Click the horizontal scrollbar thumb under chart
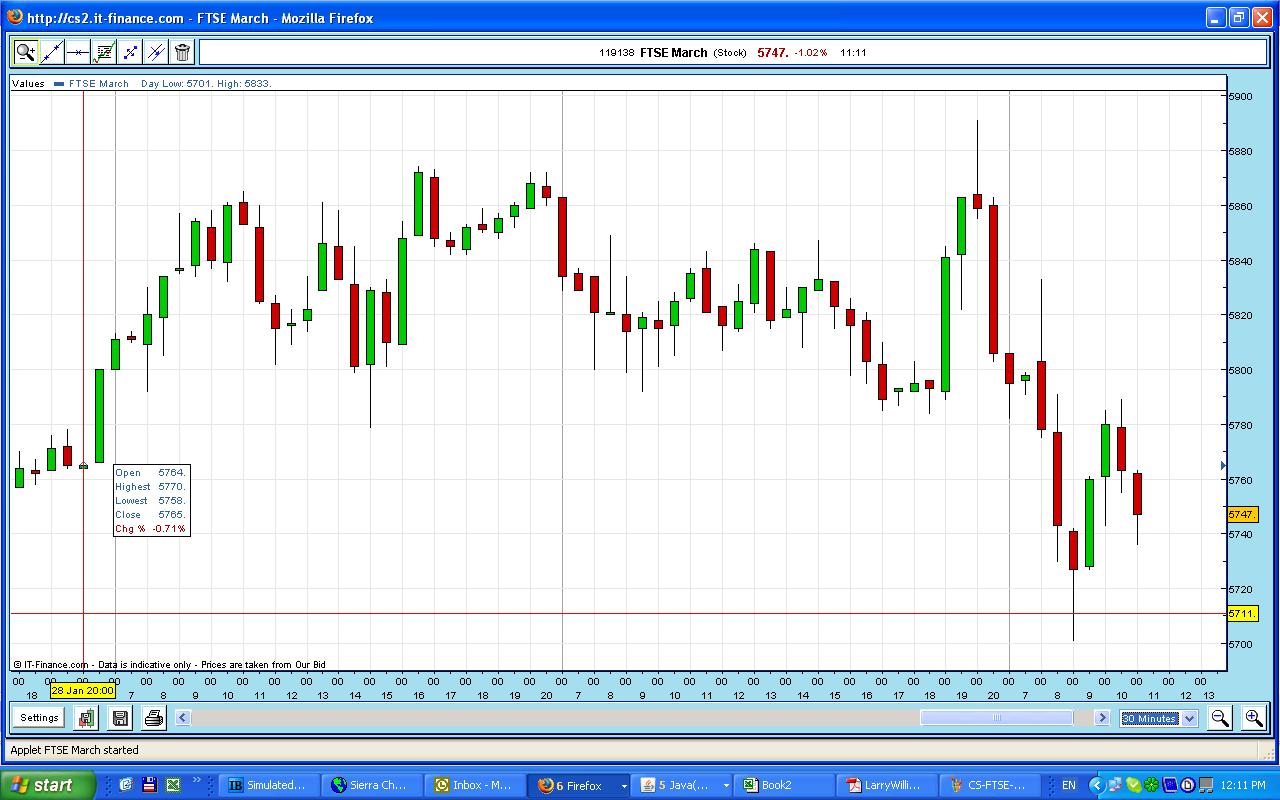Viewport: 1280px width, 800px height. click(x=996, y=717)
